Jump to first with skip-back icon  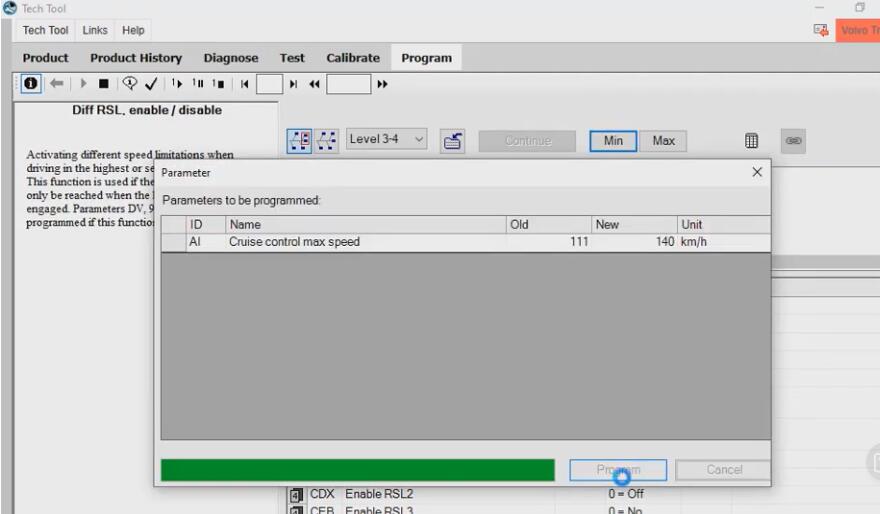[x=244, y=84]
